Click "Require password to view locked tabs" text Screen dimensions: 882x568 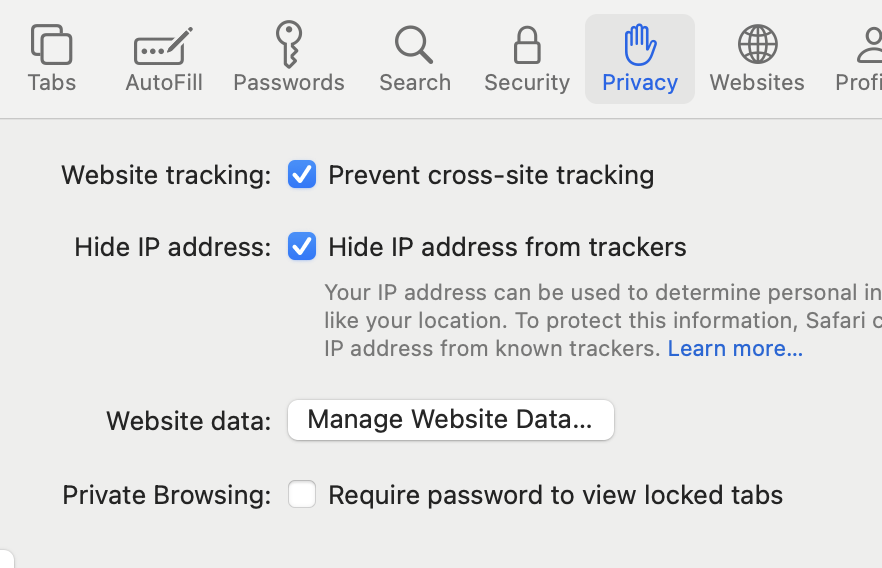(555, 494)
